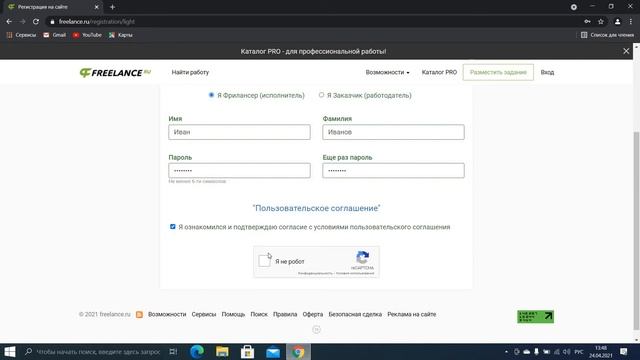The image size is (640, 360).
Task: Open Chrome extensions circle icon in title bar
Action: 573,7
